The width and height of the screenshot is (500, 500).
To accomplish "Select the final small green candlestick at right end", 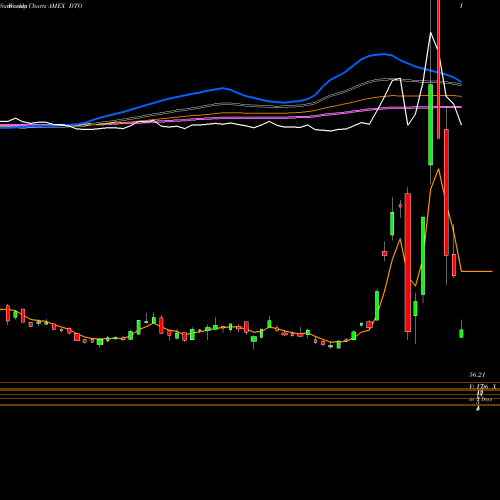I will 461,333.
